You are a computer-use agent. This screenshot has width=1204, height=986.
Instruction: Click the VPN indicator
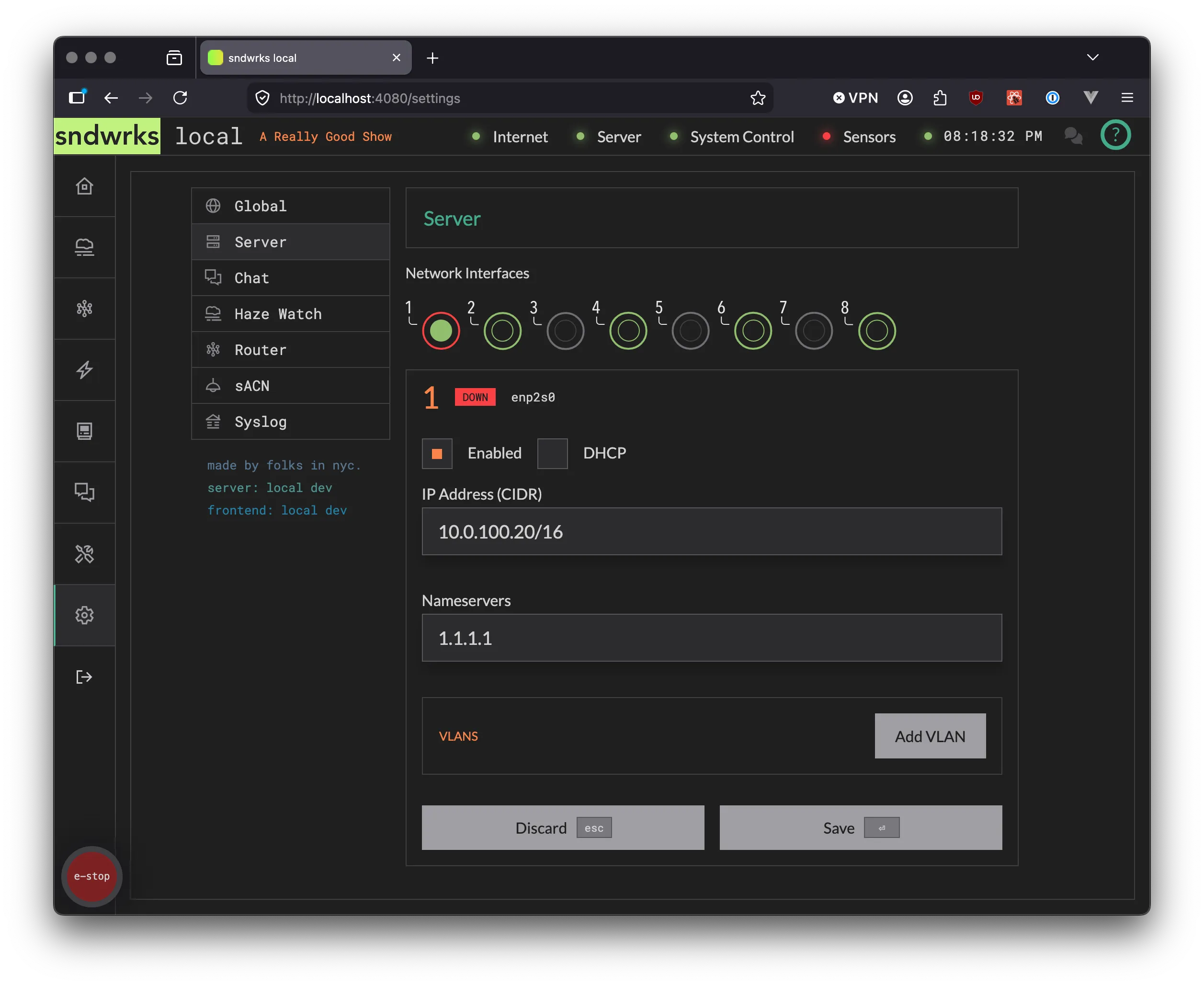[855, 98]
